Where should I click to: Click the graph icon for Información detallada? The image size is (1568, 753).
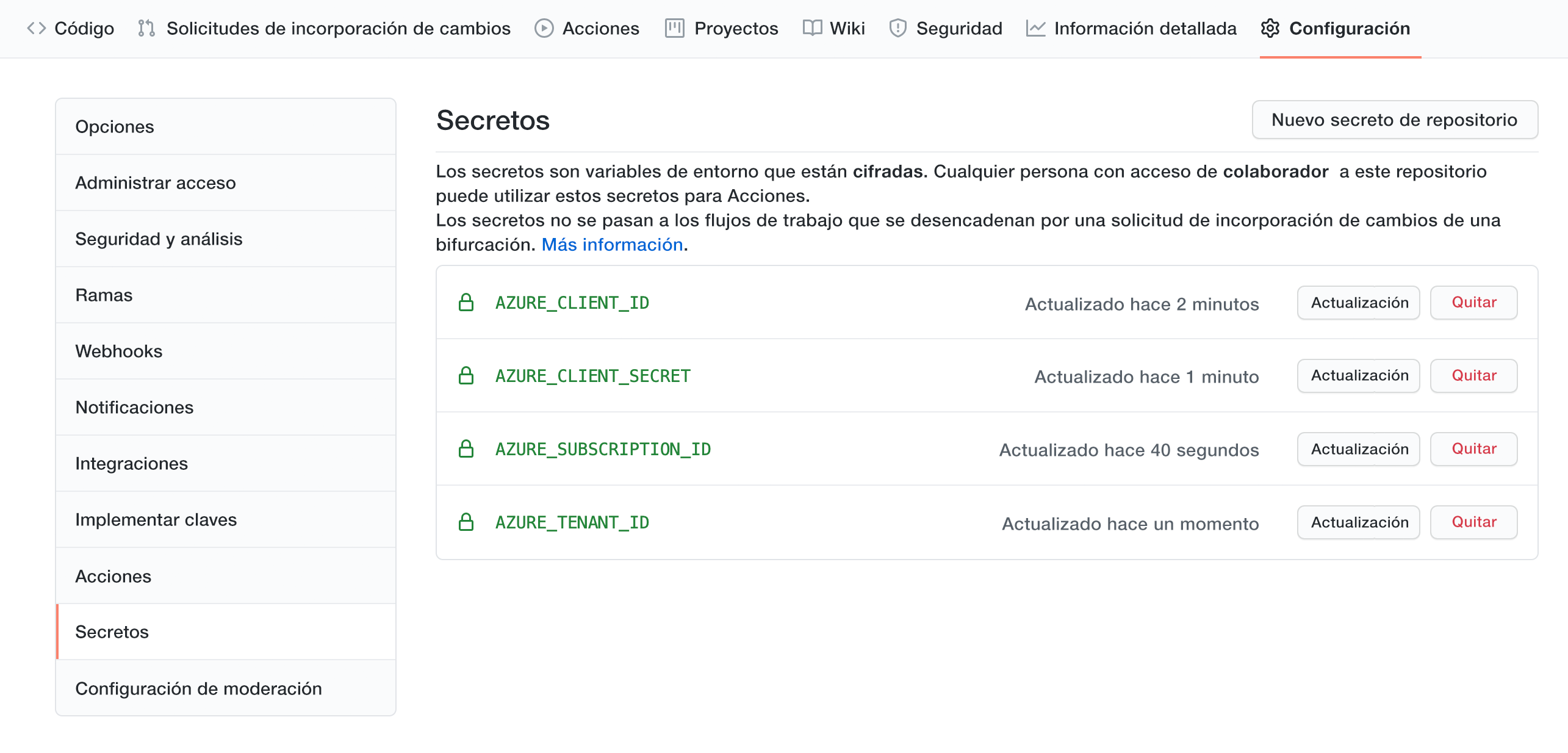tap(1035, 28)
